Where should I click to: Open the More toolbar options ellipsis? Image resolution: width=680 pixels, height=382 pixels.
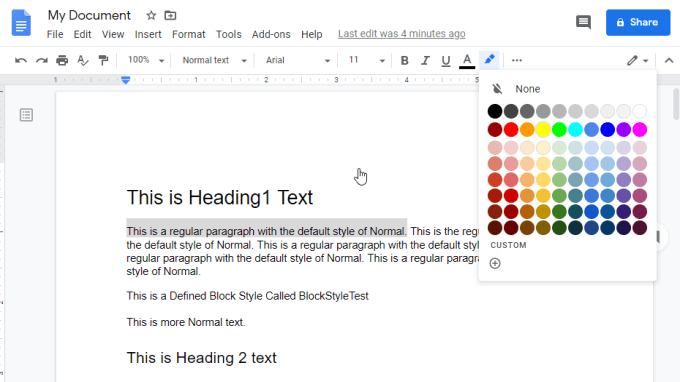point(517,60)
